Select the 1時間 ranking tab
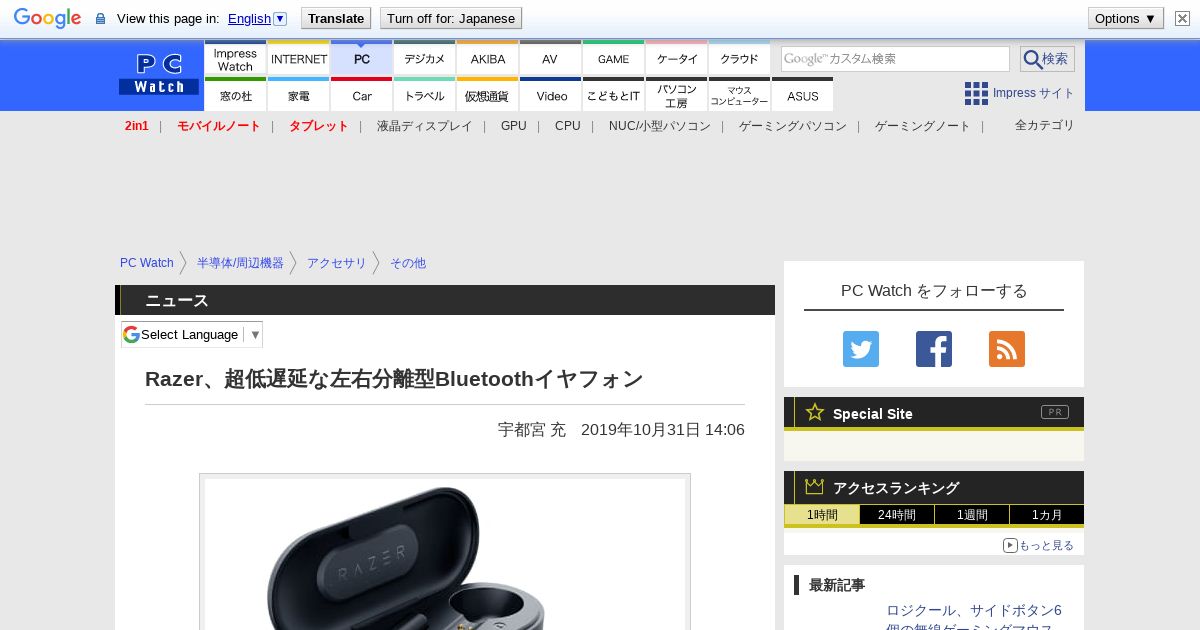This screenshot has width=1200, height=630. [x=822, y=515]
